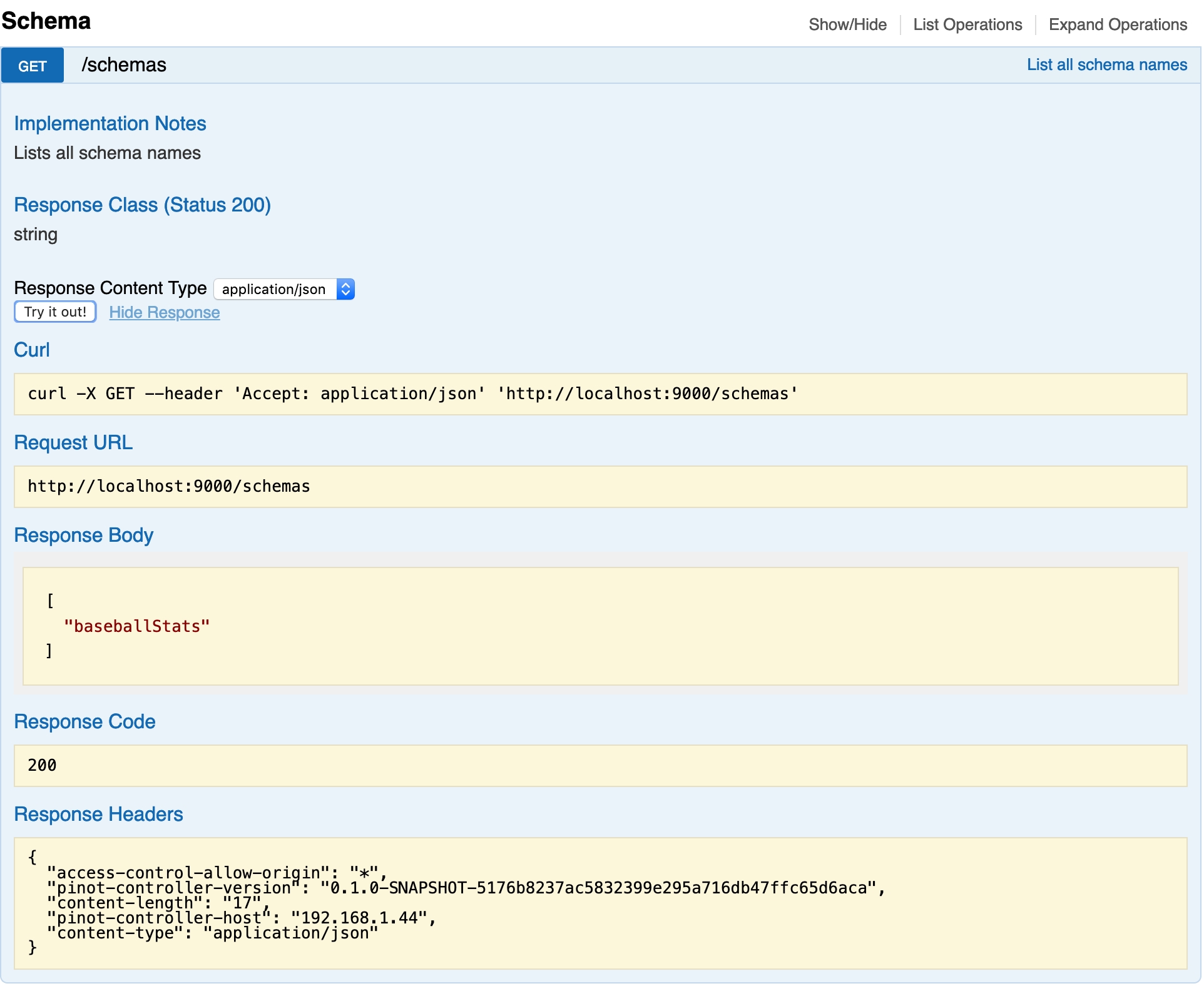The height and width of the screenshot is (986, 1204).
Task: Click the dropdown stepper arrows icon
Action: click(345, 289)
